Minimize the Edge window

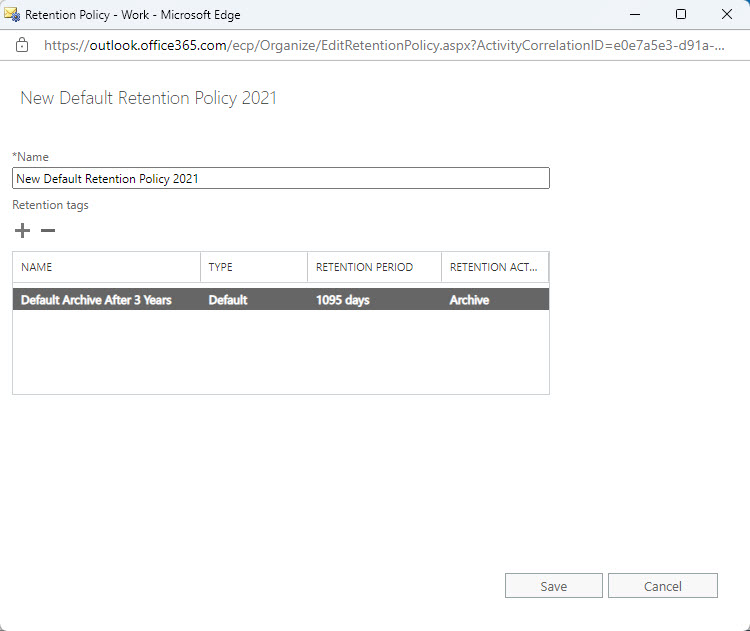point(635,14)
